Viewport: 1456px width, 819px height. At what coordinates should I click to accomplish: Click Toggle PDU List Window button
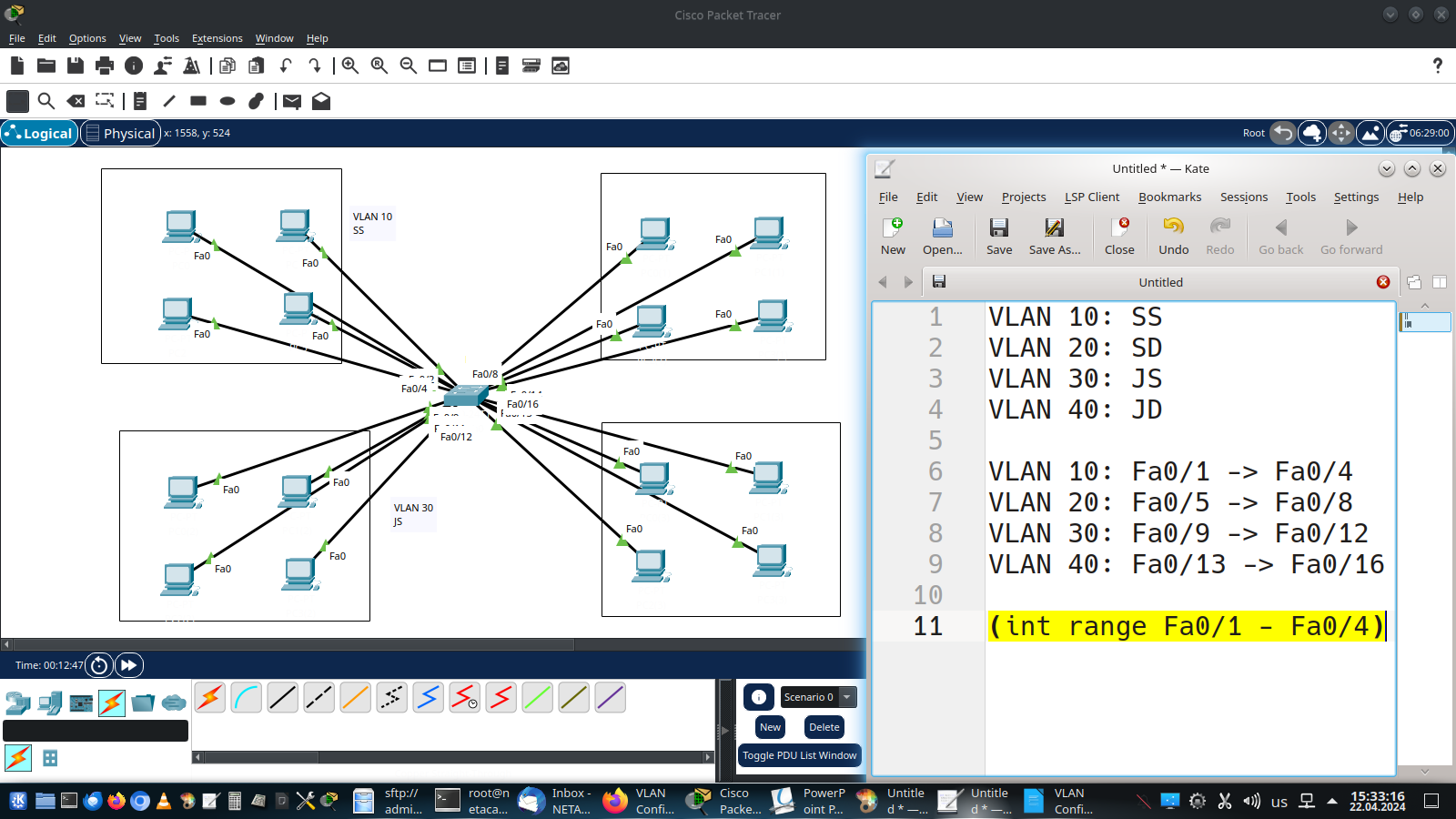pyautogui.click(x=799, y=755)
